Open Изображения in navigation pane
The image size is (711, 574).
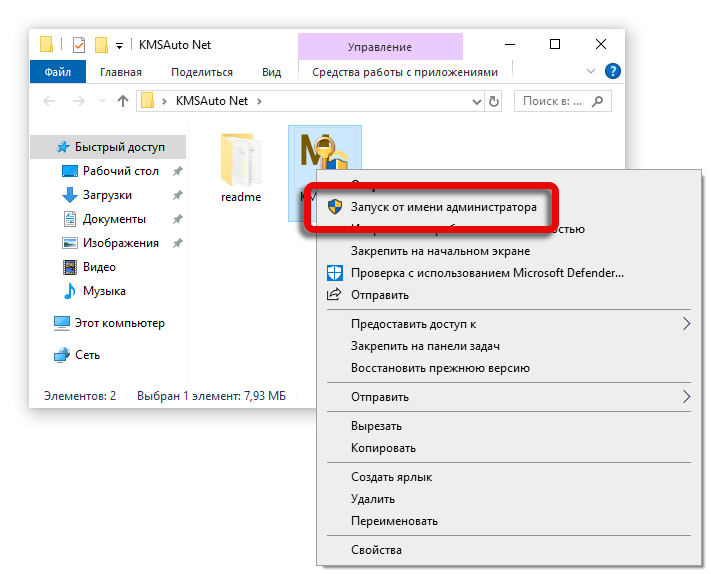point(121,243)
